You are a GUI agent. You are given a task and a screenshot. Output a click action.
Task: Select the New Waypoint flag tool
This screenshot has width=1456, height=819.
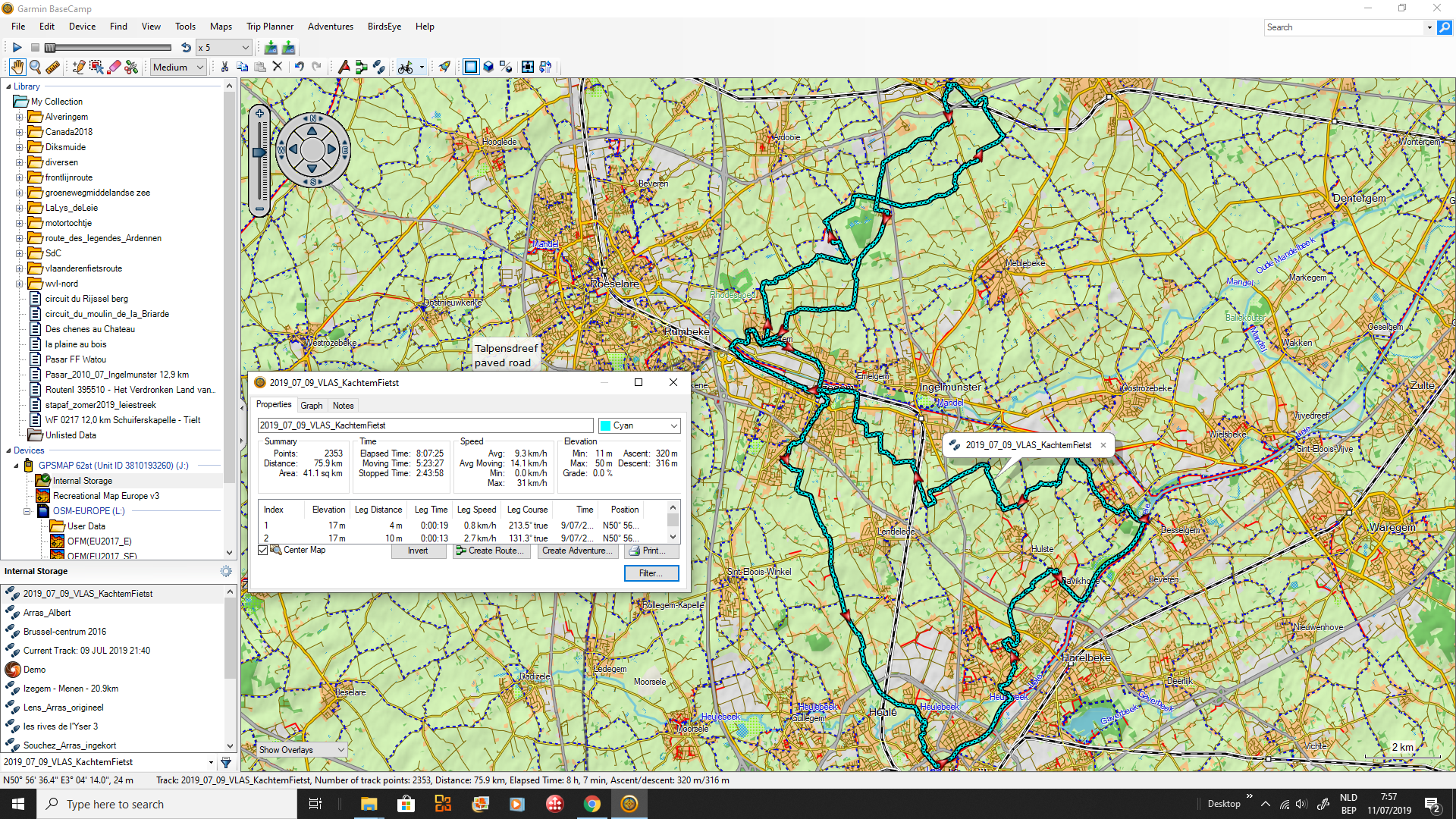pyautogui.click(x=344, y=67)
